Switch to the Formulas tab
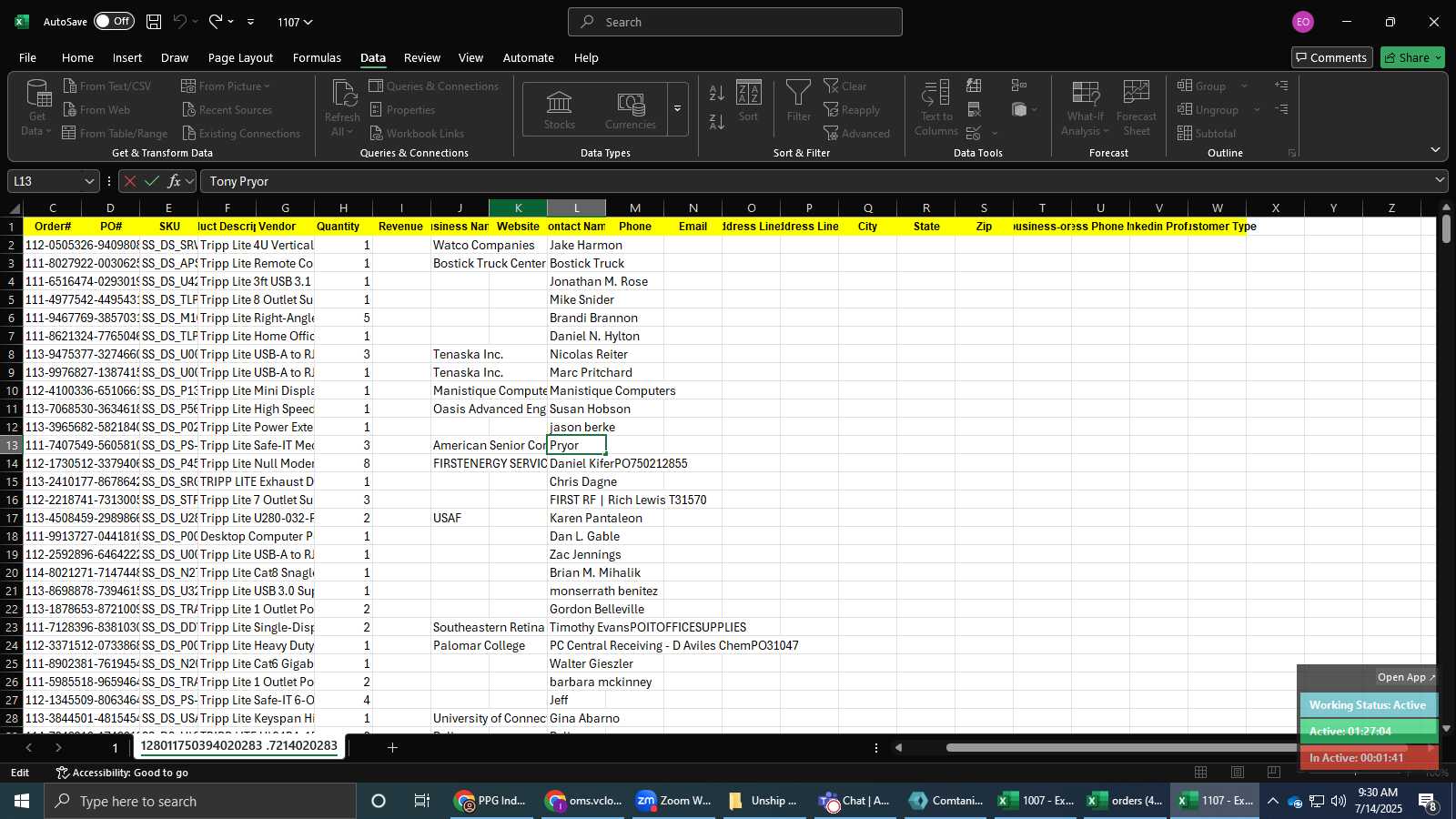The height and width of the screenshot is (819, 1456). [317, 57]
